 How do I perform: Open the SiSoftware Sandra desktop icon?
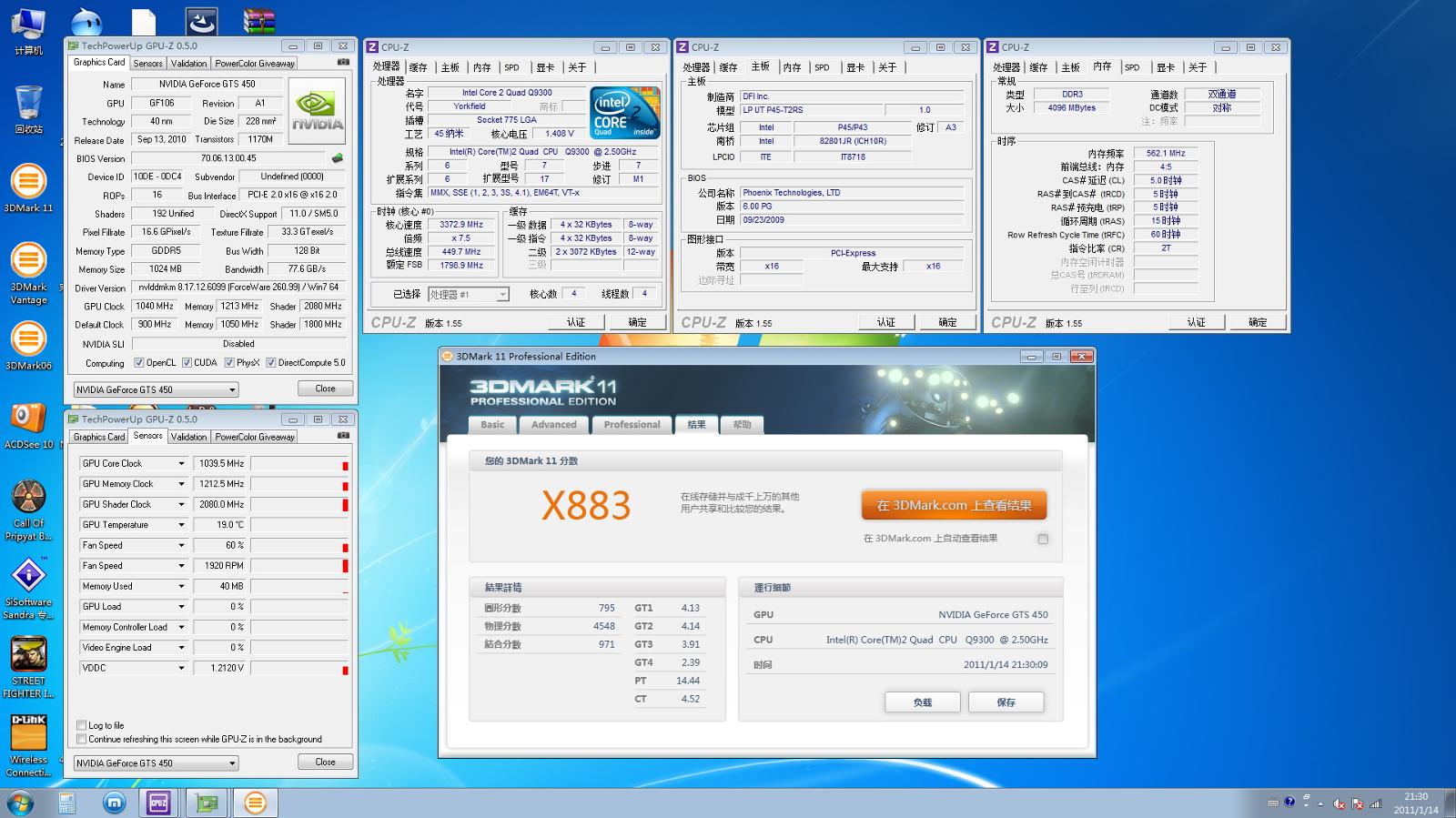28,589
